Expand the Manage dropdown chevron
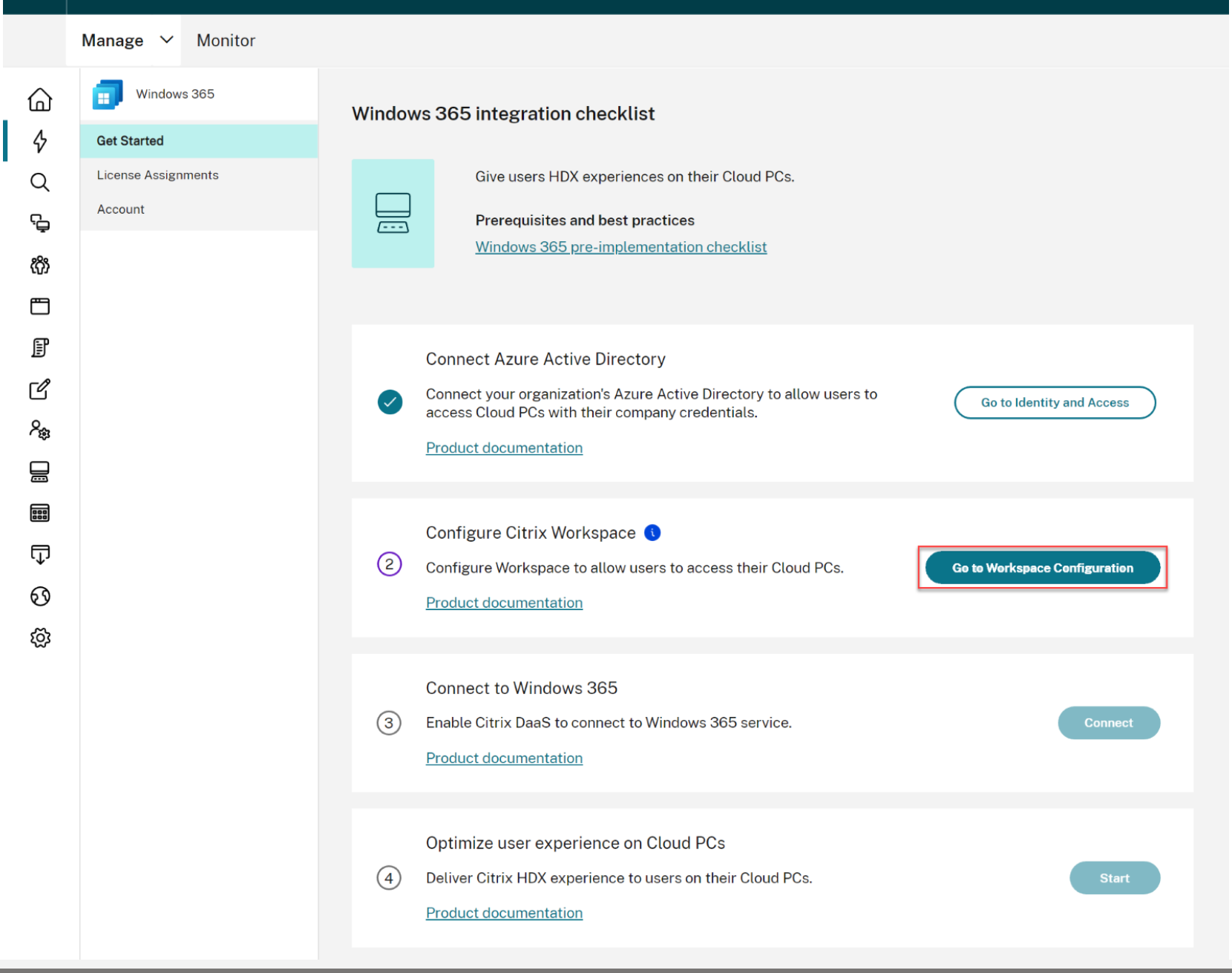Viewport: 1232px width, 973px height. (x=167, y=40)
